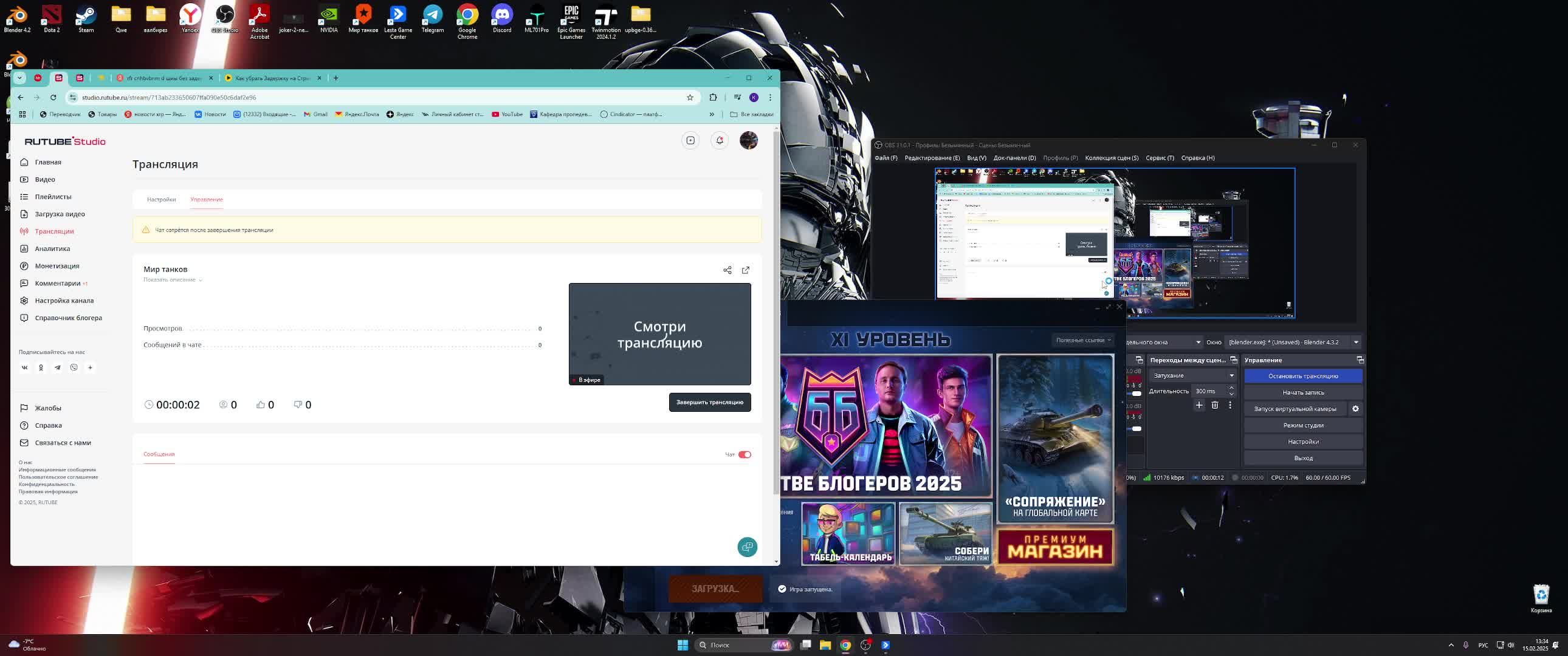Screen dimensions: 1568x656
Task: Open Steam desktop shortcut
Action: [86, 19]
